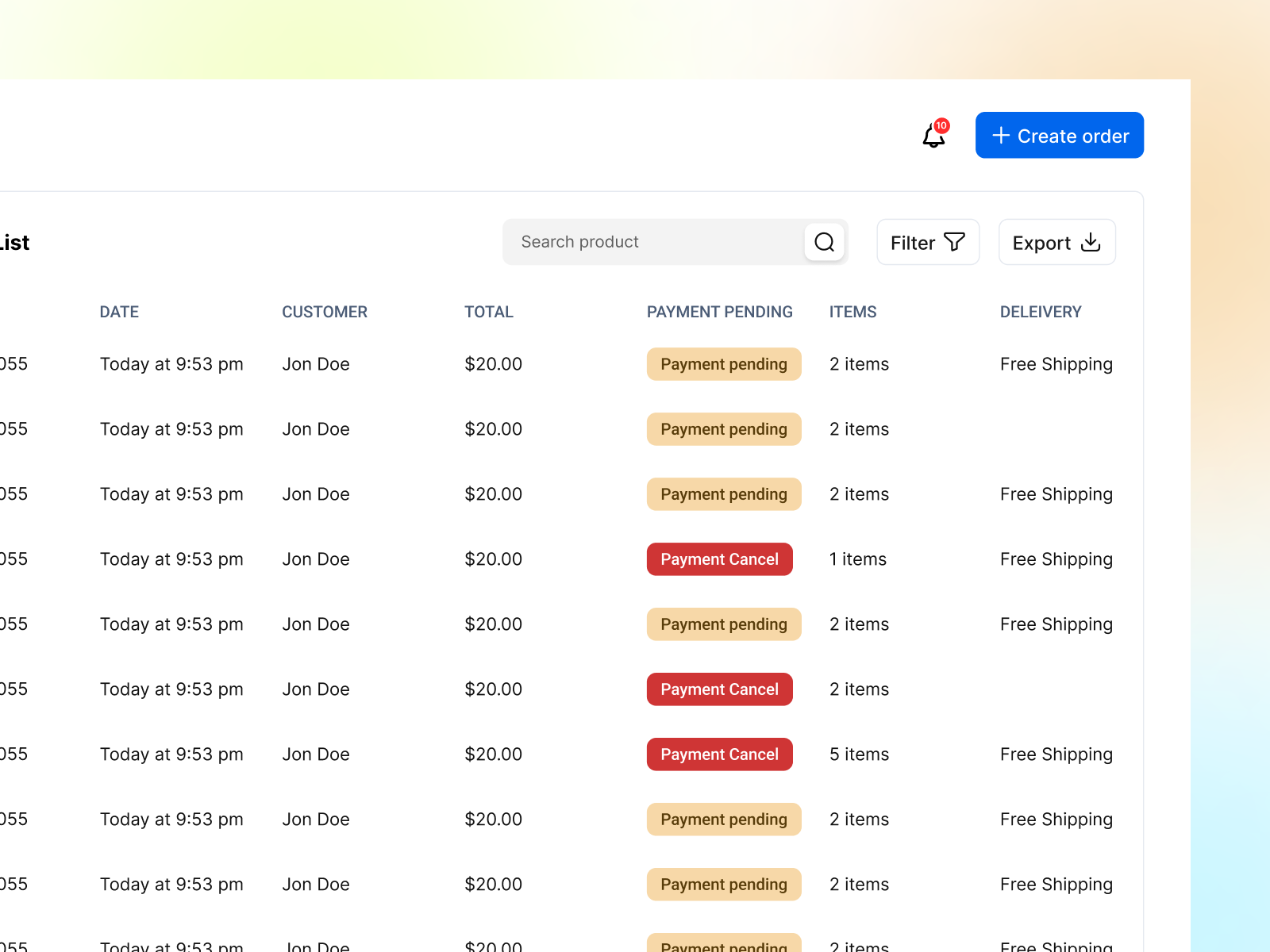The image size is (1270, 952).
Task: Click inside the Search product field
Action: coord(651,242)
